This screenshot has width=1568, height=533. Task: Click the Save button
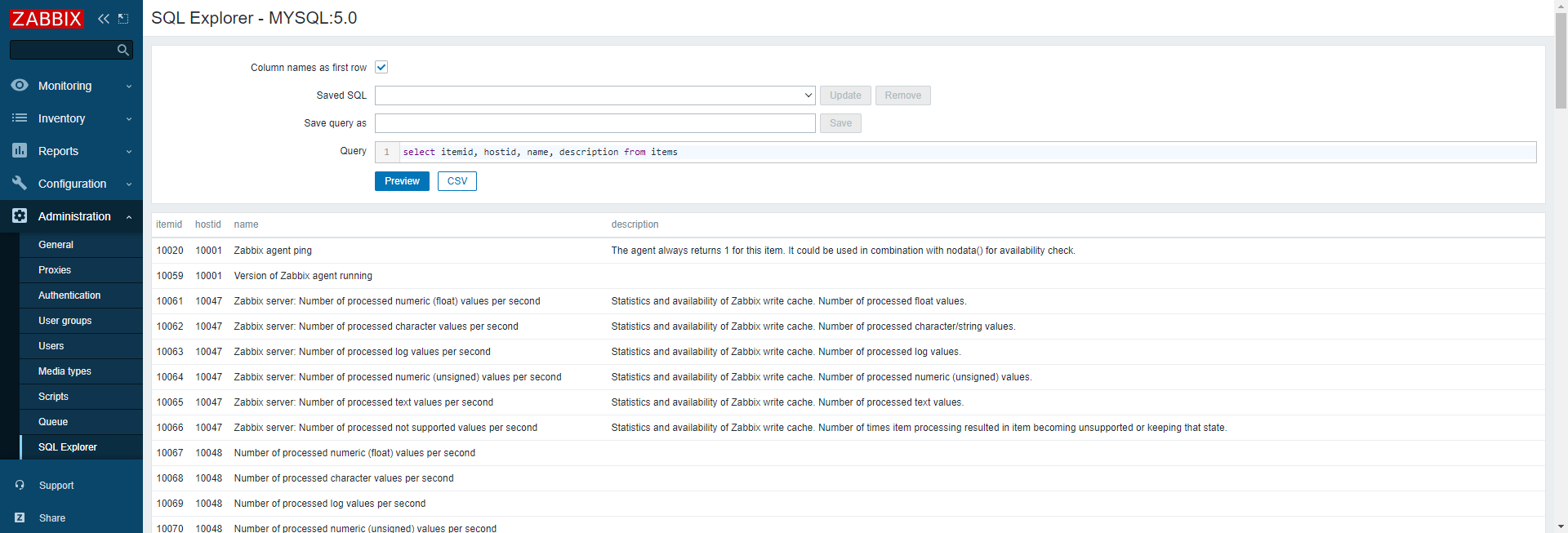point(840,123)
